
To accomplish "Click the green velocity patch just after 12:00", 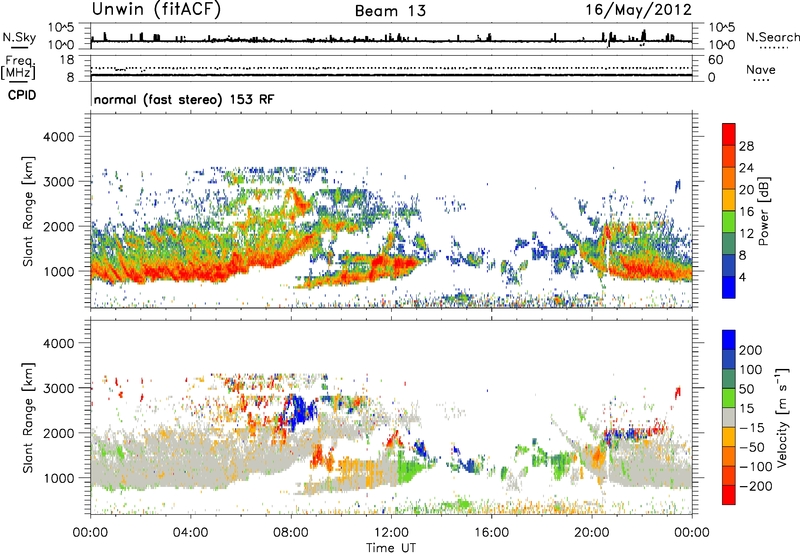I will (411, 469).
